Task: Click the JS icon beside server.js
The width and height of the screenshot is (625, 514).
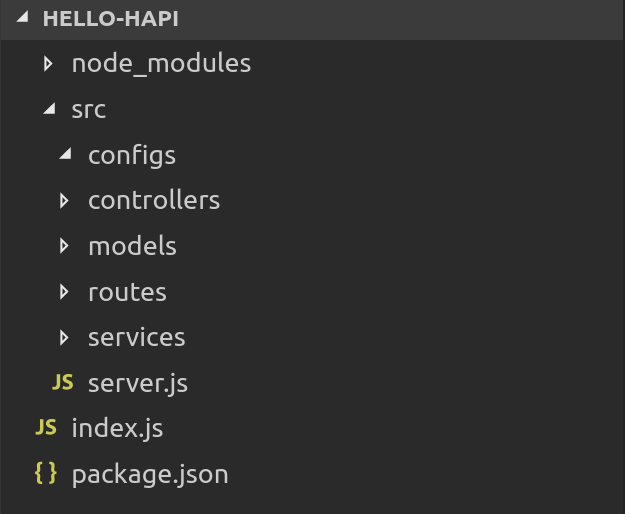Action: pos(62,382)
